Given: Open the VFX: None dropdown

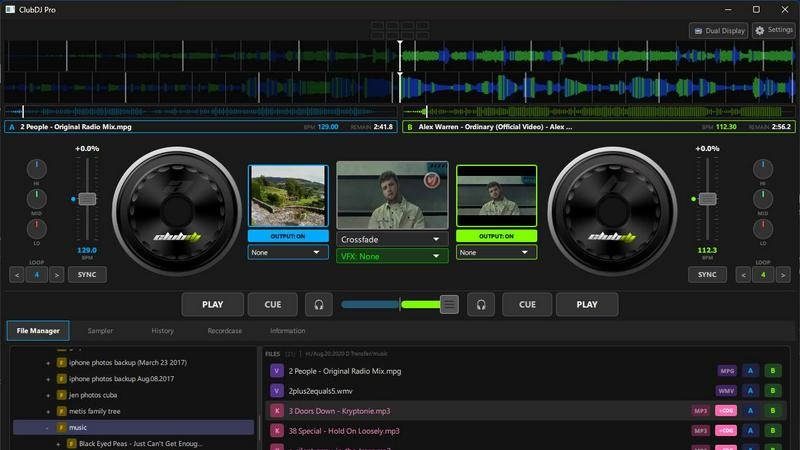Looking at the screenshot, I should point(392,256).
